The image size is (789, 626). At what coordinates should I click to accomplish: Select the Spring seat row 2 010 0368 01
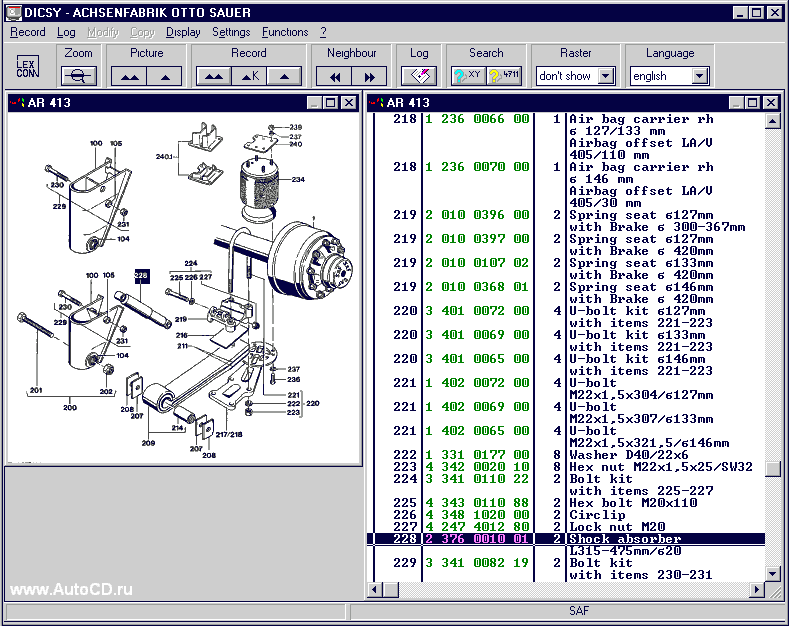click(566, 293)
